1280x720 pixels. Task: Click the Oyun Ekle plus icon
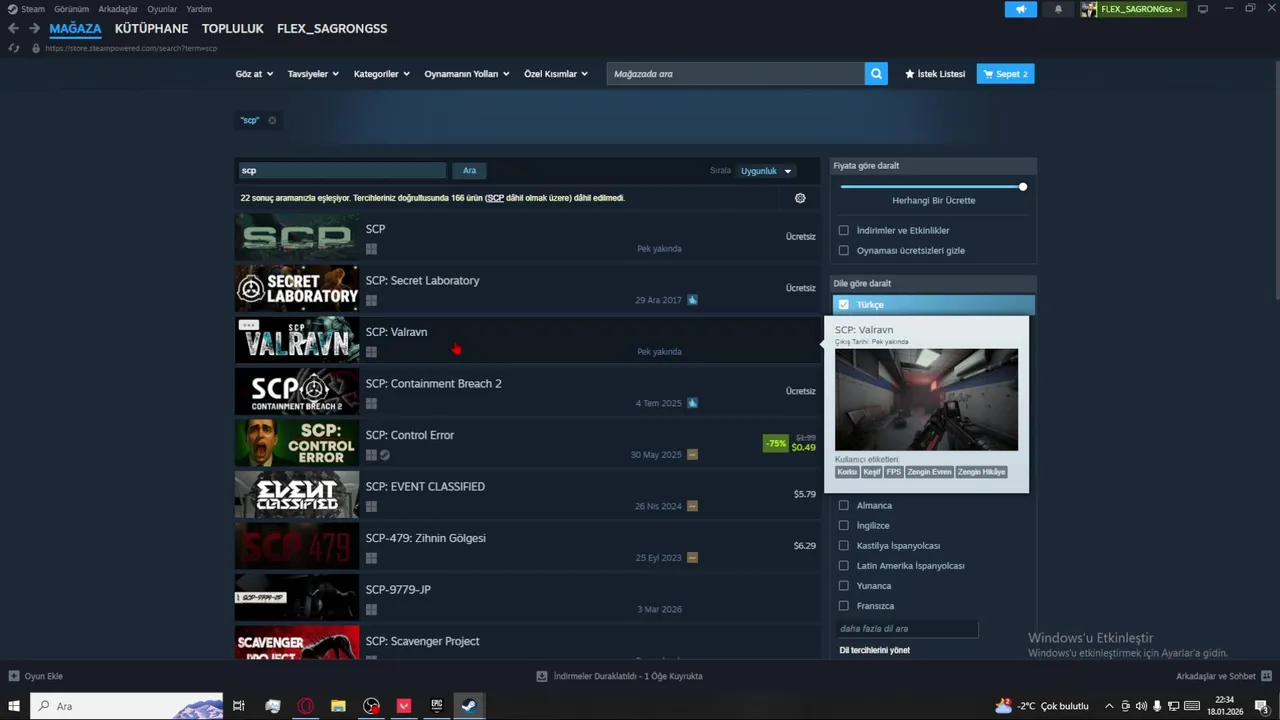[x=14, y=676]
